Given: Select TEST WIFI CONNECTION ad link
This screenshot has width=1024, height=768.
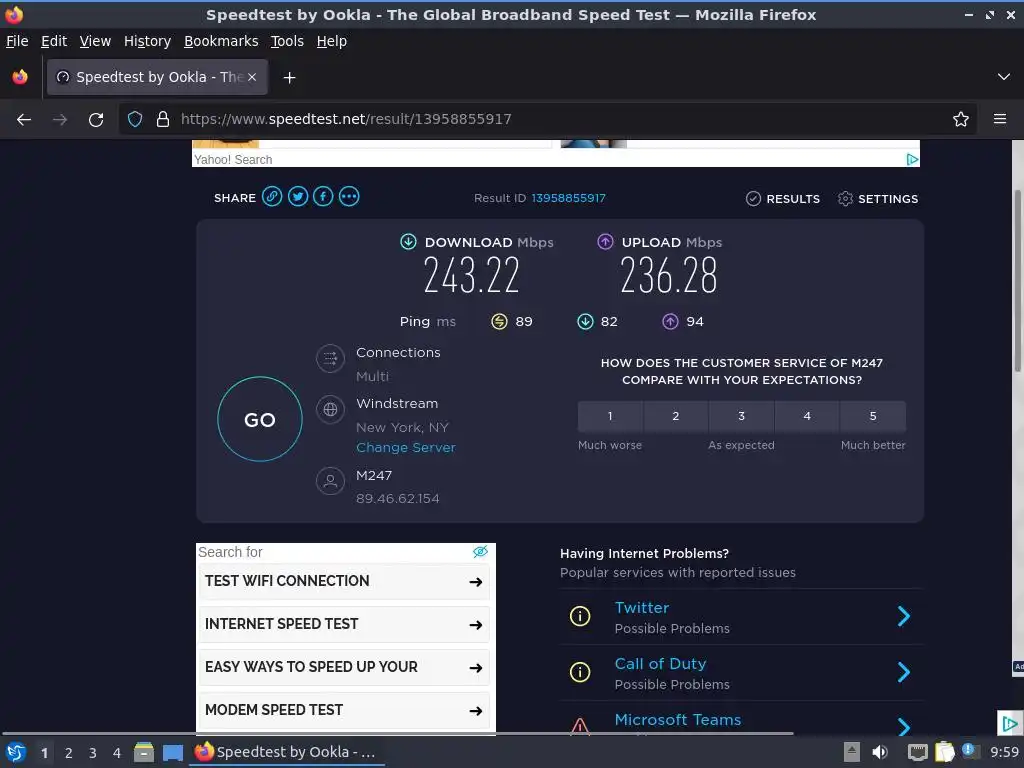Looking at the screenshot, I should coord(344,581).
